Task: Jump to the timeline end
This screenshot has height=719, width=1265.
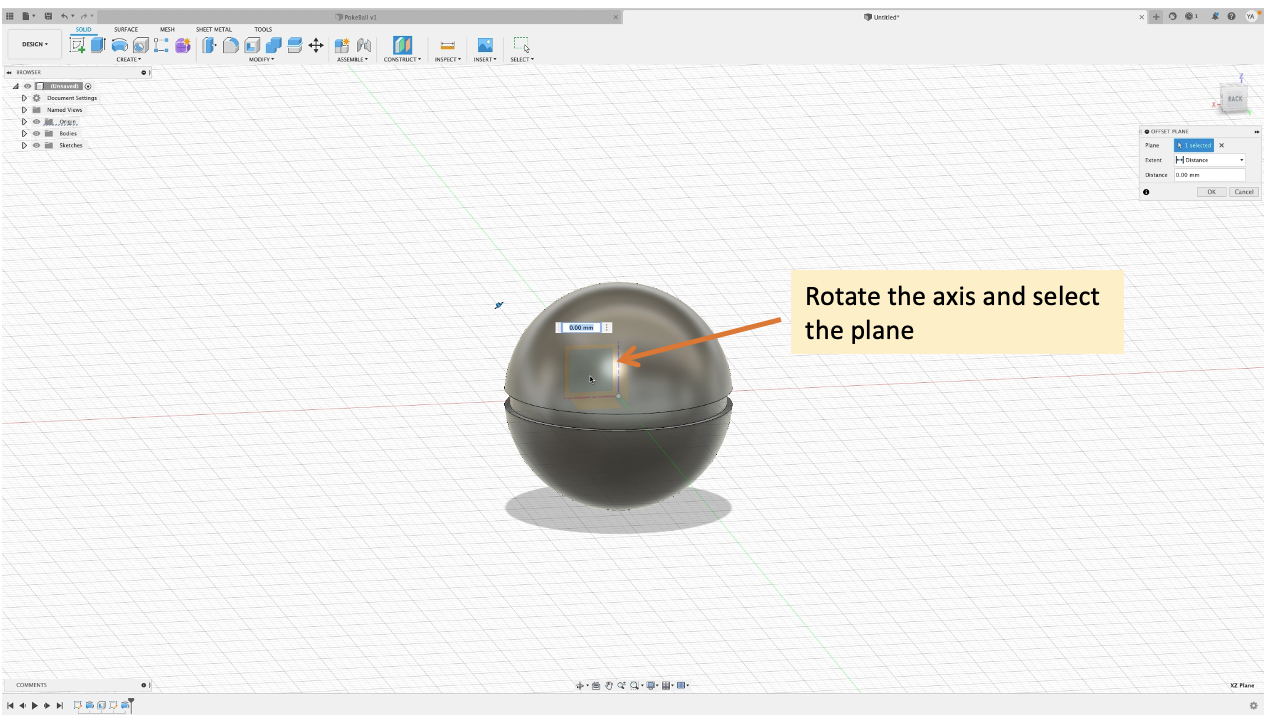Action: [x=60, y=705]
